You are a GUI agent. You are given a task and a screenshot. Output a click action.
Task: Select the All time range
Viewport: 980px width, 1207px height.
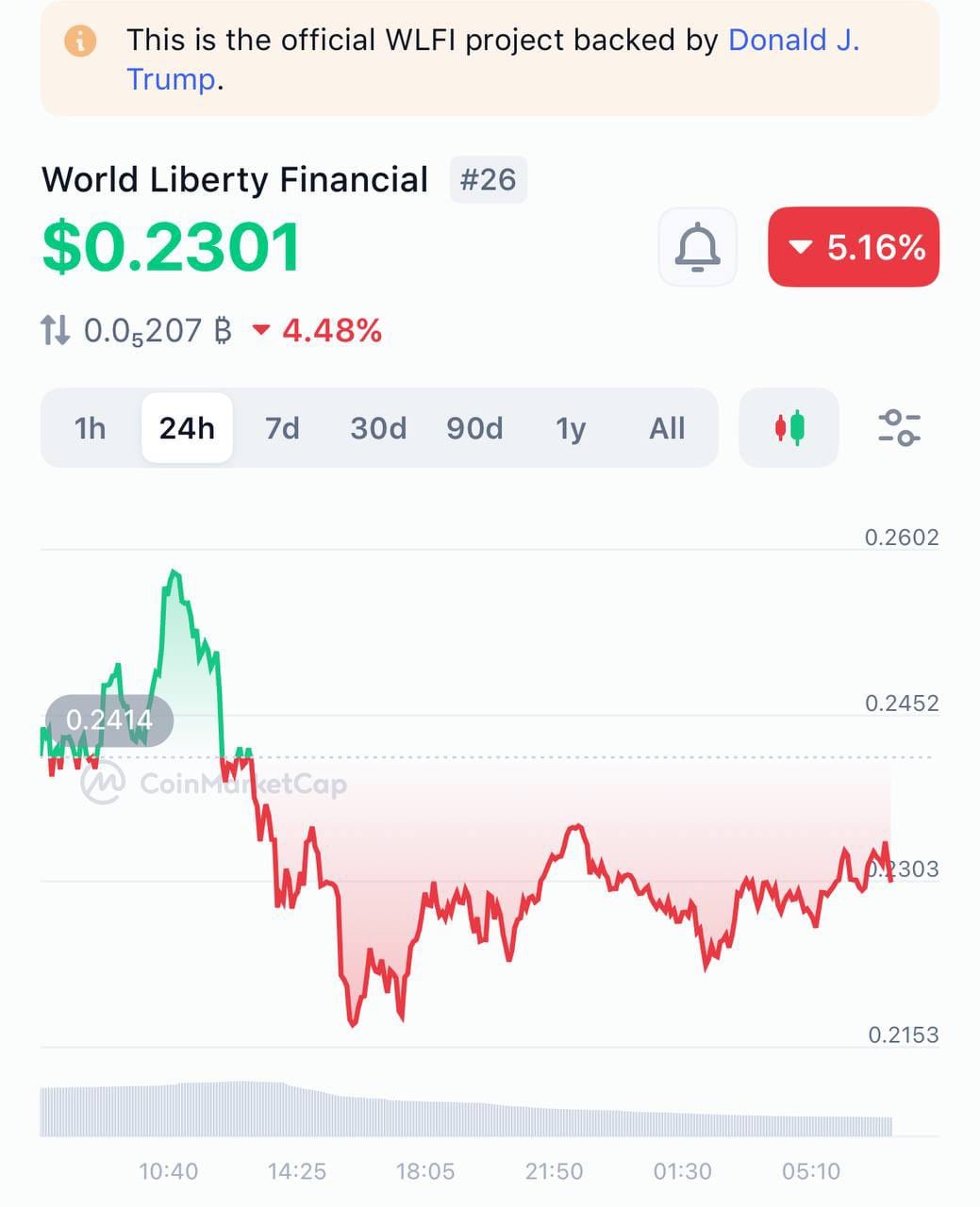tap(667, 428)
